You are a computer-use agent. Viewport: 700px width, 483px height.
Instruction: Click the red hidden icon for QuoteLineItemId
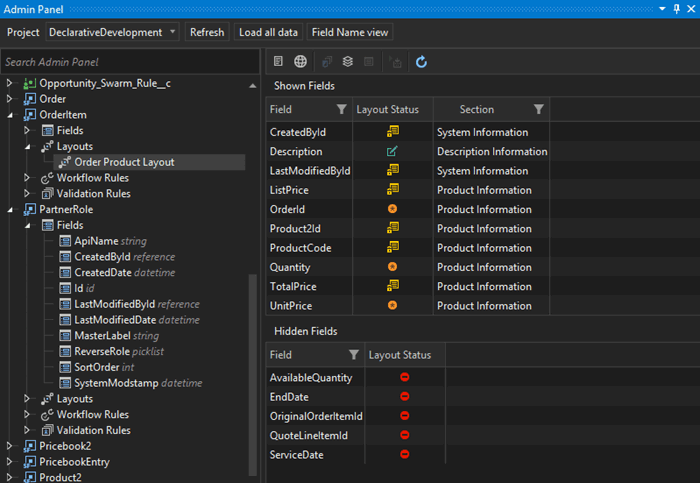[404, 435]
